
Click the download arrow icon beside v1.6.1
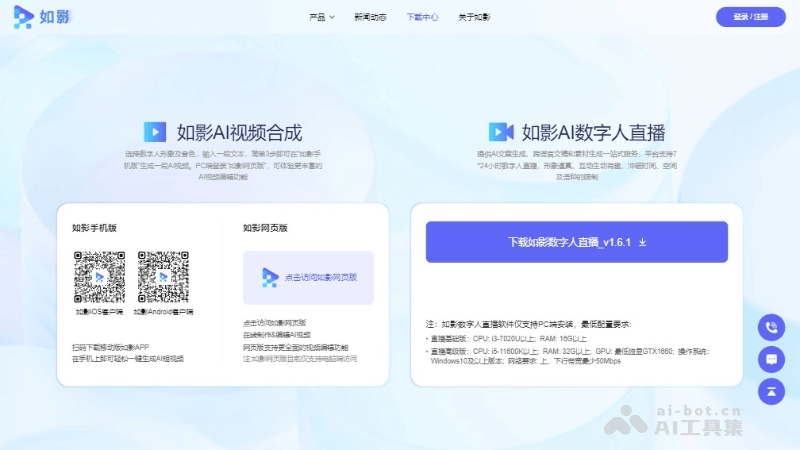point(643,242)
